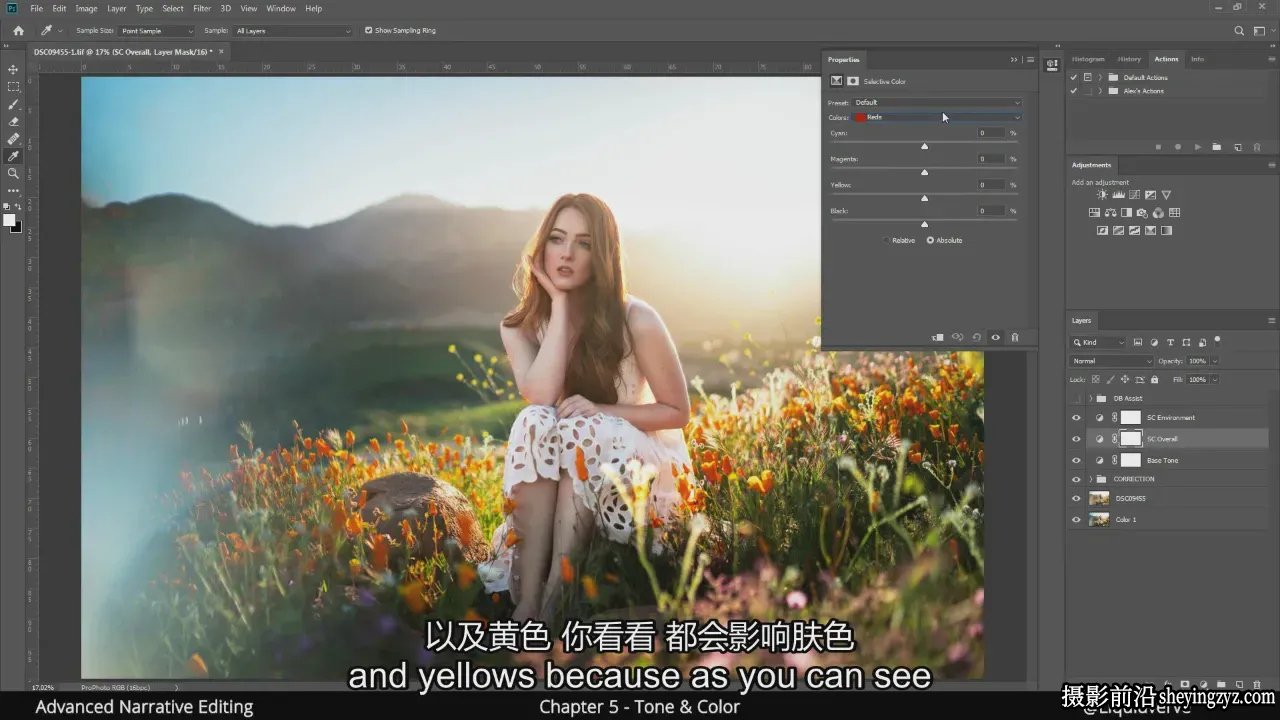Viewport: 1280px width, 720px height.
Task: Click the Search icon at top right
Action: click(x=1239, y=31)
